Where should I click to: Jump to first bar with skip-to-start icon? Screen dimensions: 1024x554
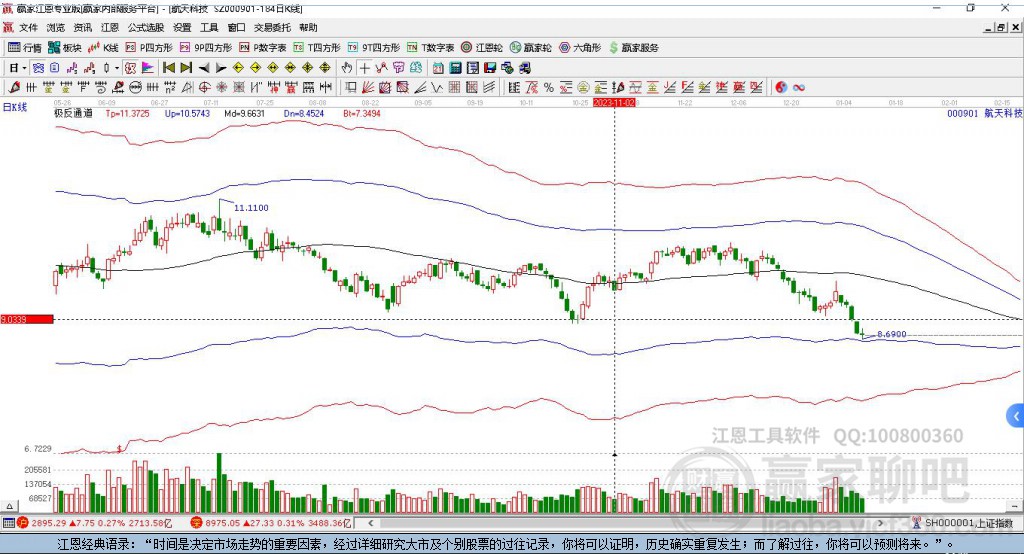pyautogui.click(x=168, y=68)
